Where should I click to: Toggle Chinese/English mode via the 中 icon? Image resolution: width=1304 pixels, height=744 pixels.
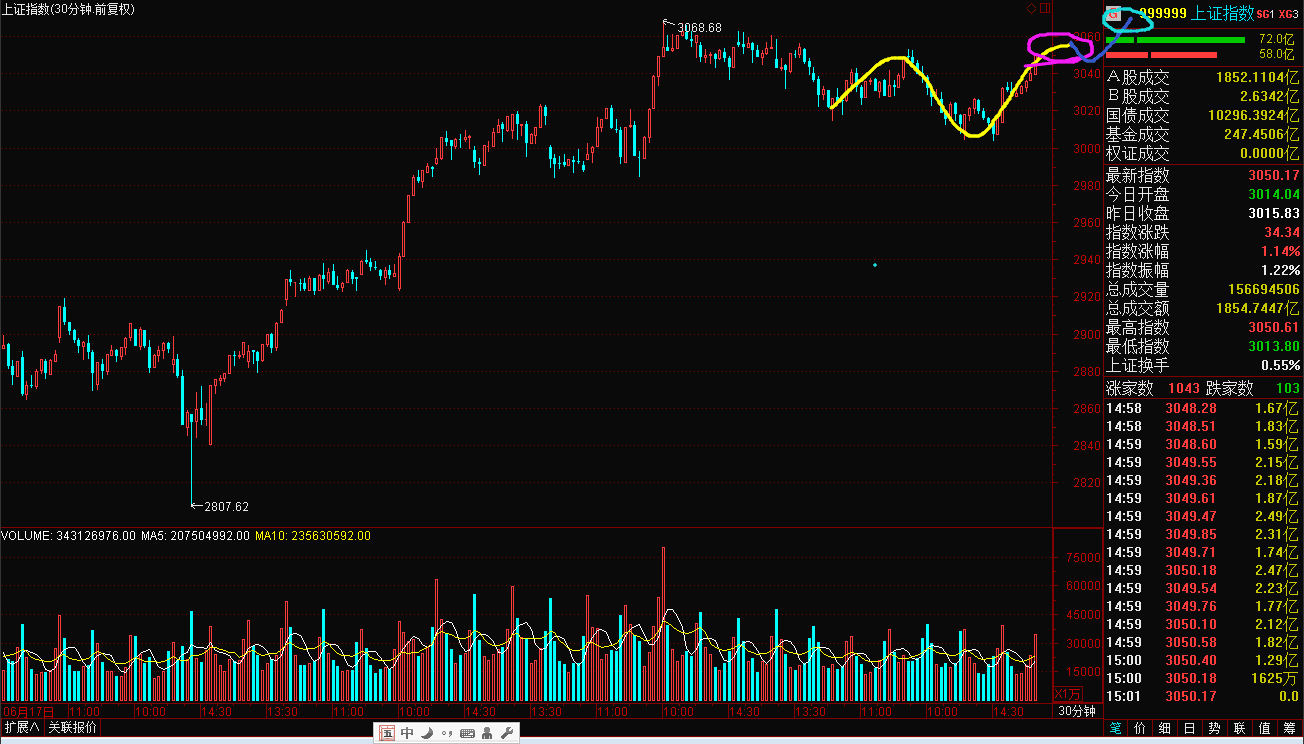click(x=407, y=733)
